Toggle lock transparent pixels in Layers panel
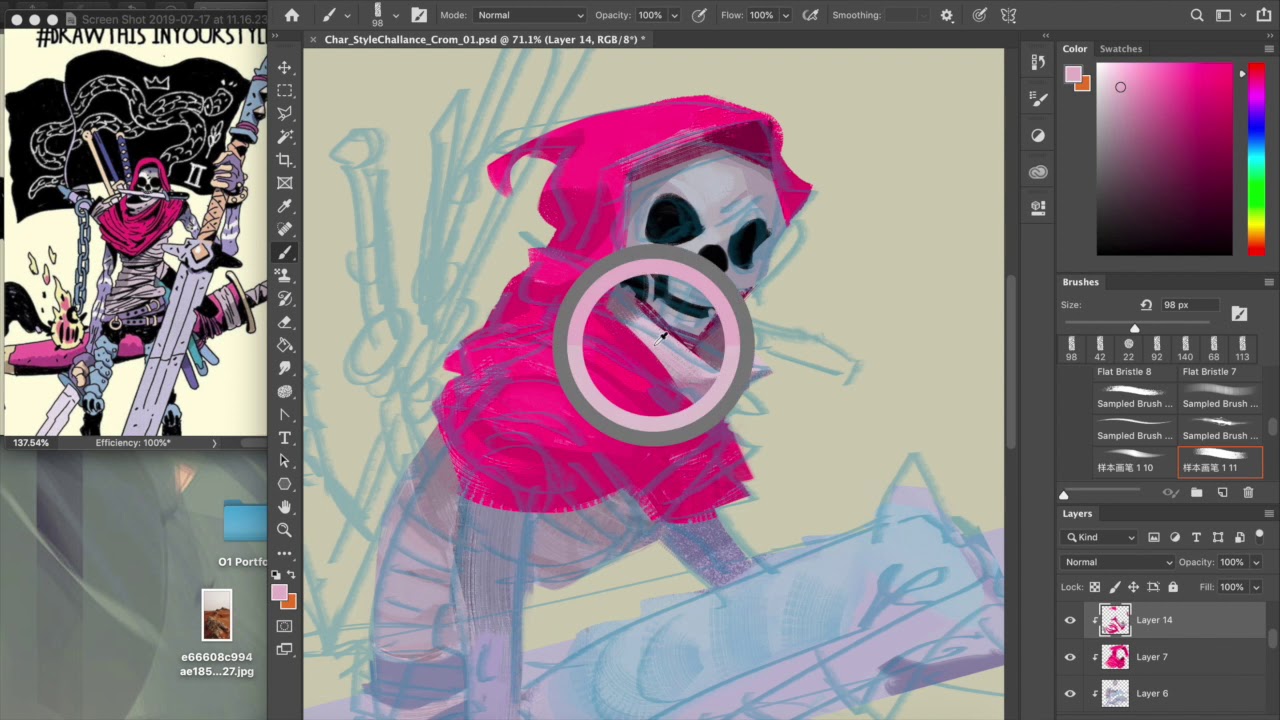Image resolution: width=1280 pixels, height=720 pixels. click(1095, 587)
